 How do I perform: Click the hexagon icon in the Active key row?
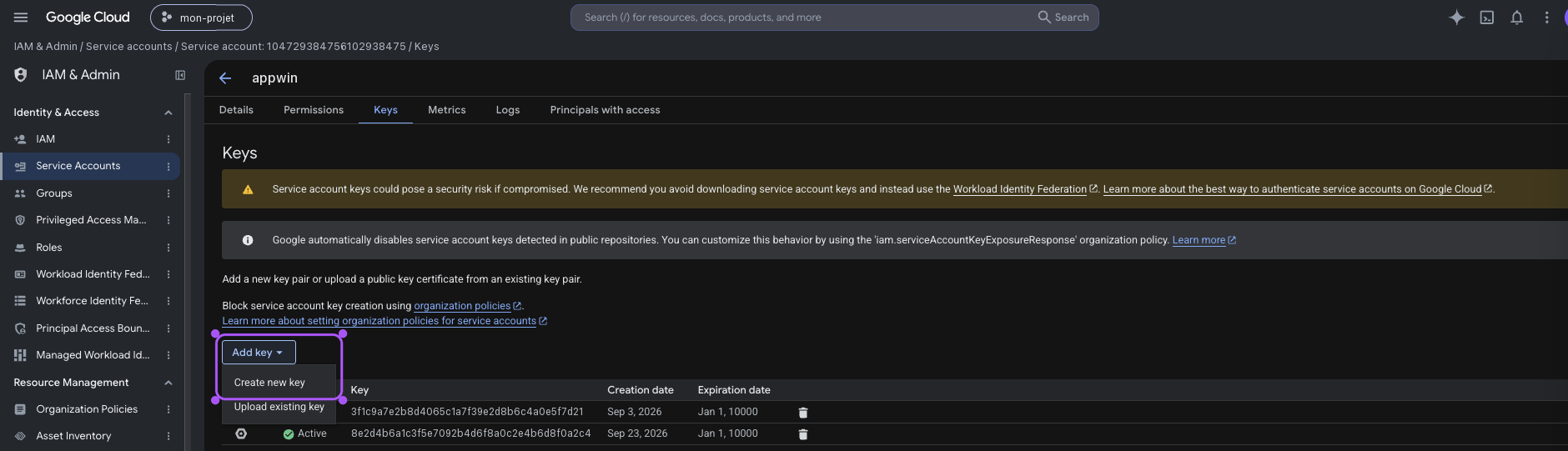[x=241, y=433]
